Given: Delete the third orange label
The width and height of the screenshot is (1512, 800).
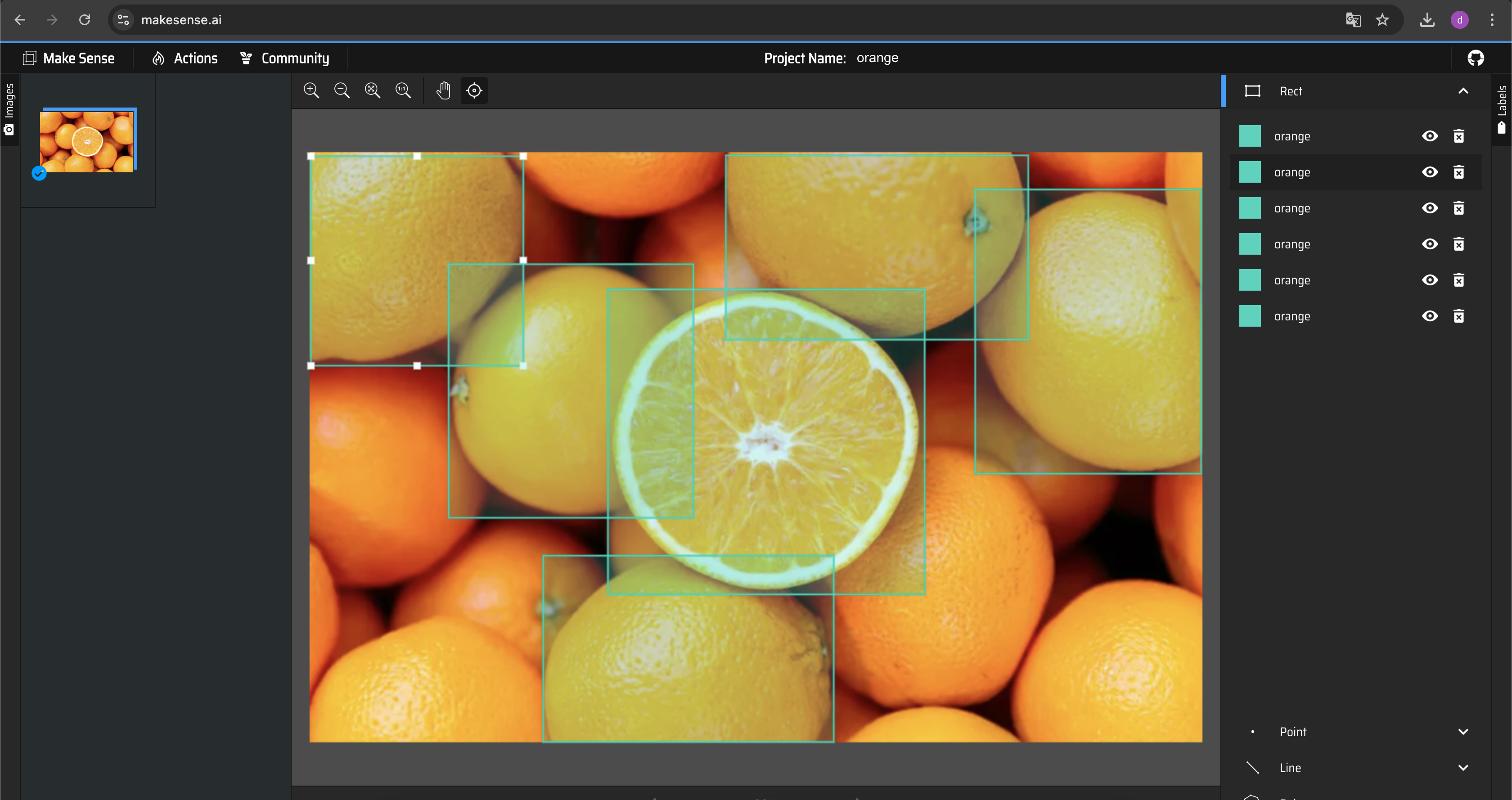Looking at the screenshot, I should click(1458, 208).
